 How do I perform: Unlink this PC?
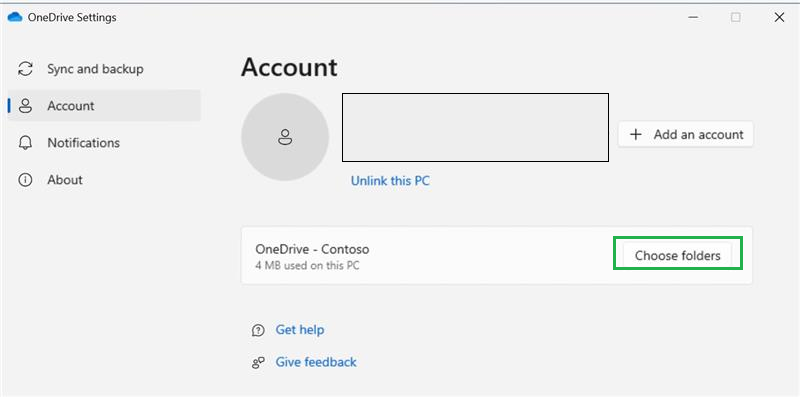(x=390, y=181)
